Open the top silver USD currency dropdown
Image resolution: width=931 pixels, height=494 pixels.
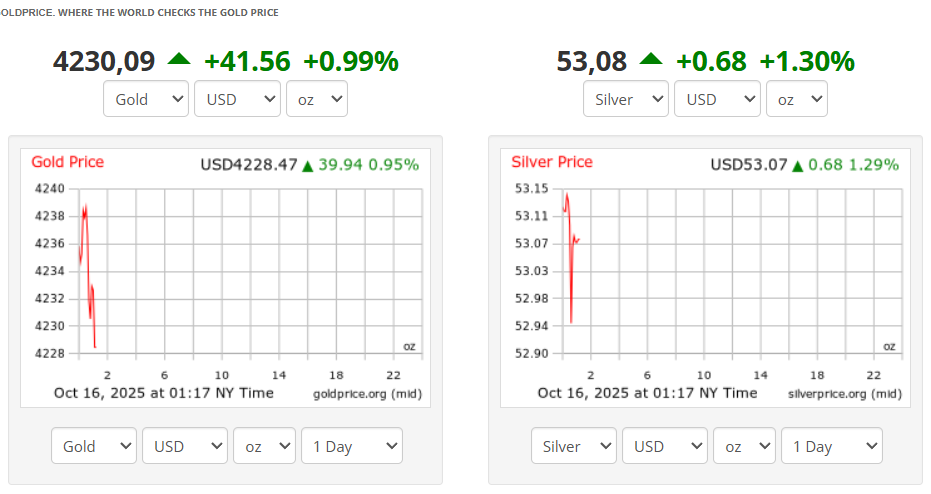[x=717, y=99]
